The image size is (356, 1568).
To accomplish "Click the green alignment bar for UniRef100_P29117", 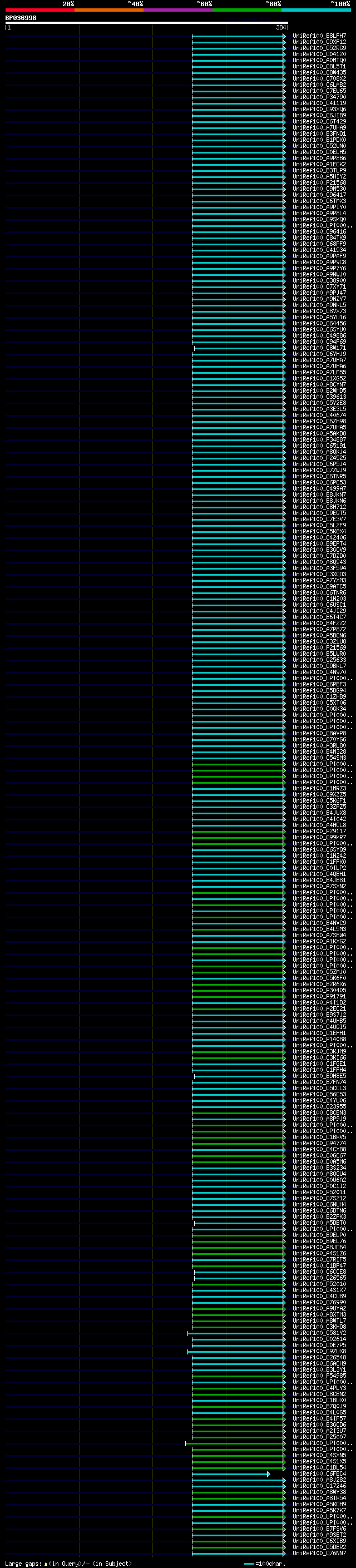I will pos(238,832).
